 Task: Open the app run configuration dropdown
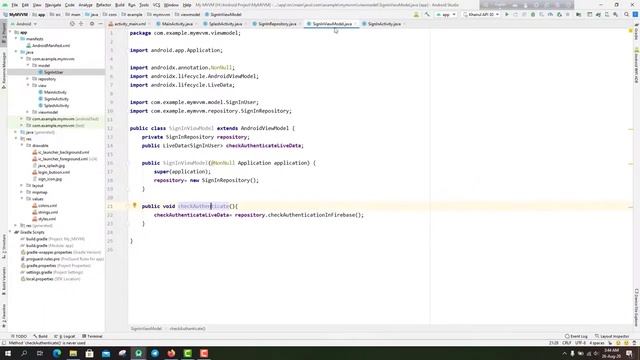click(446, 14)
